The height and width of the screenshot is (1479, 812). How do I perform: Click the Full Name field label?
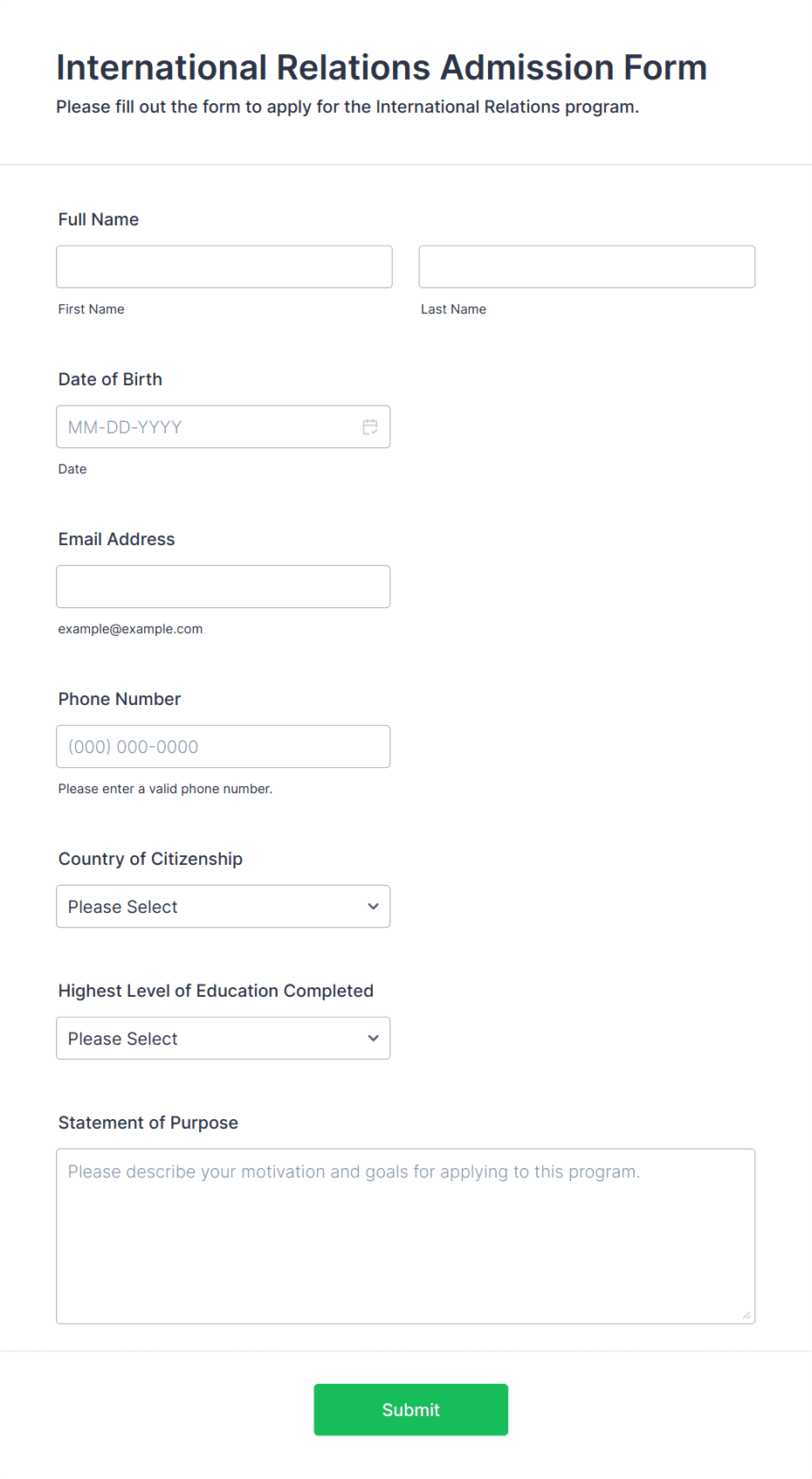click(99, 219)
